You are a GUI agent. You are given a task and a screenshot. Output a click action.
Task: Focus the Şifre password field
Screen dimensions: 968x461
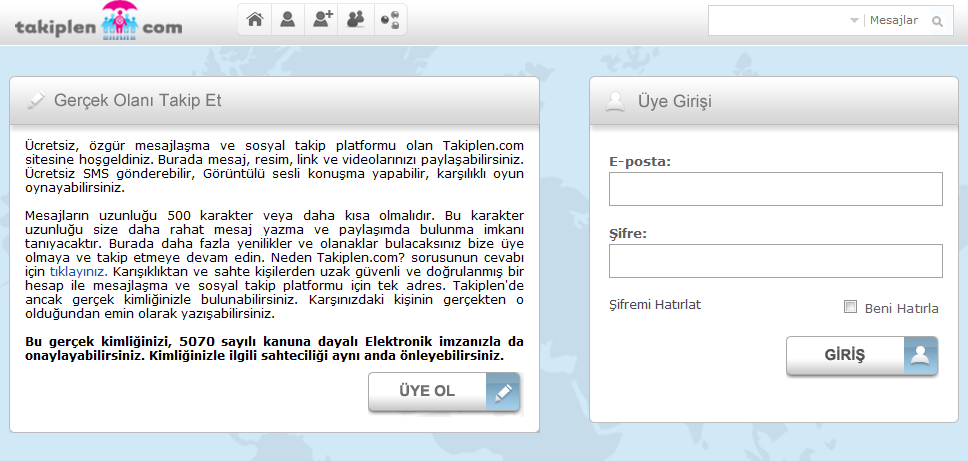coord(775,261)
